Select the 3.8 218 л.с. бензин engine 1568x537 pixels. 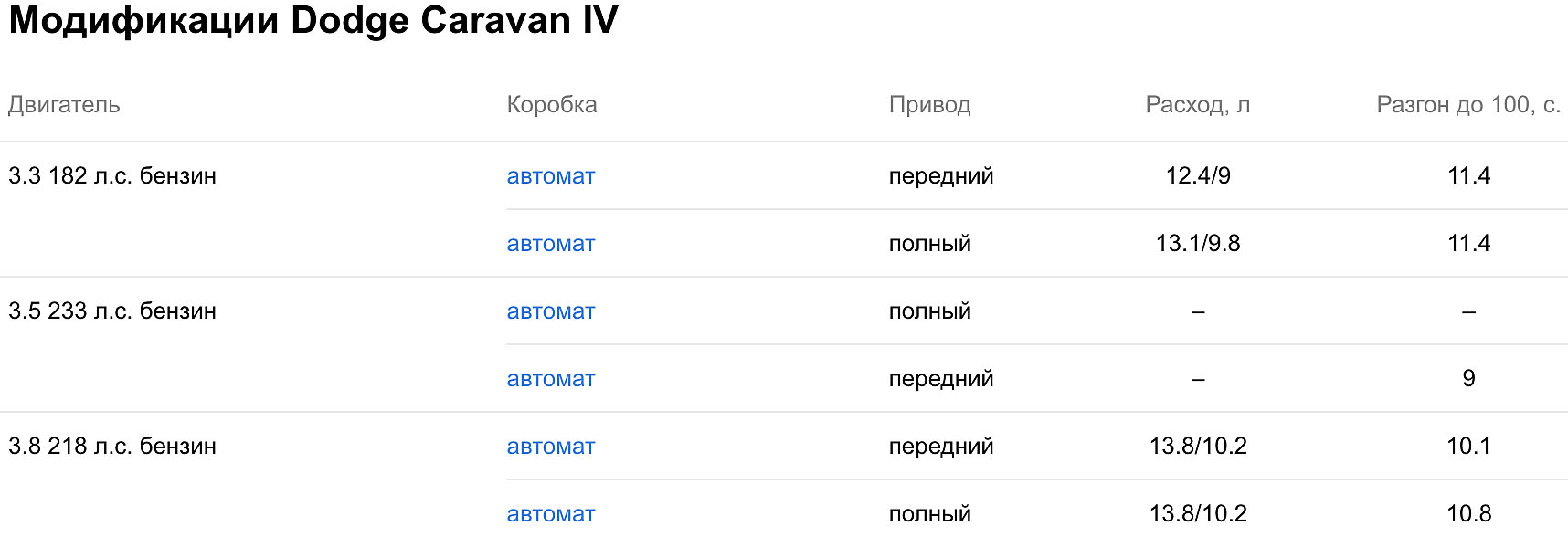click(x=112, y=446)
